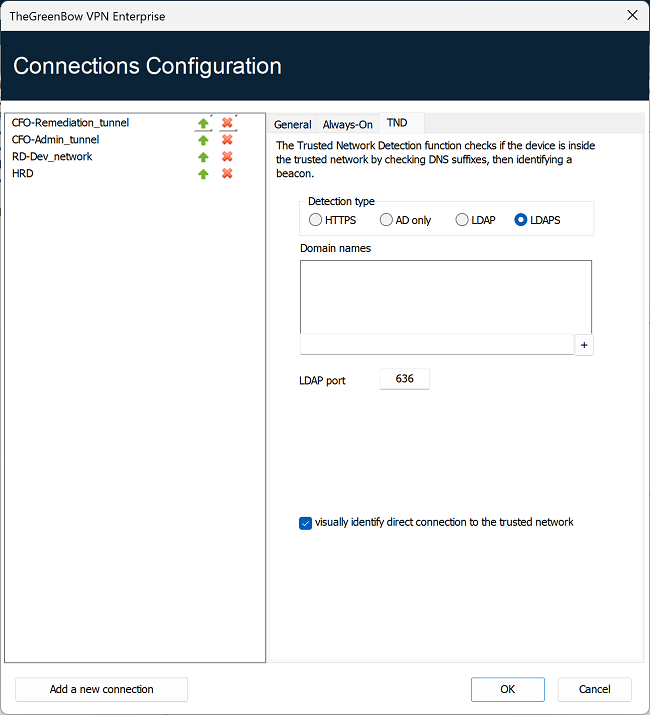Uncheck visually identify direct connection option

tap(305, 523)
